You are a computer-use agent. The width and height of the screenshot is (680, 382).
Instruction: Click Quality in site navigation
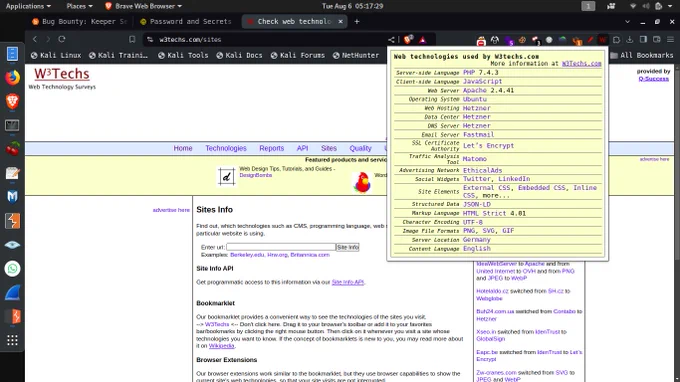pyautogui.click(x=360, y=148)
